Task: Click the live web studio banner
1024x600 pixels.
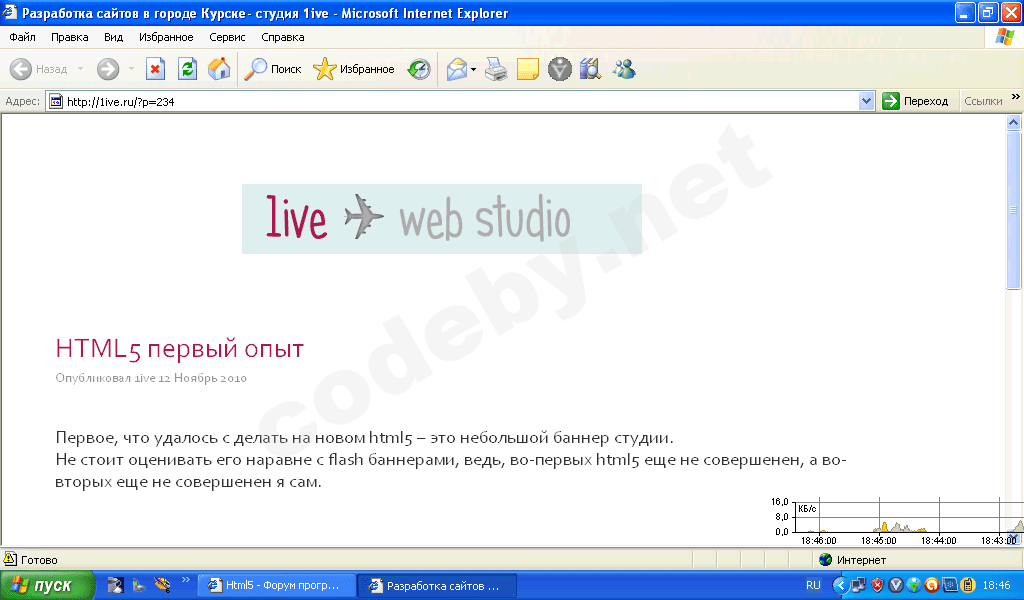Action: [x=441, y=219]
